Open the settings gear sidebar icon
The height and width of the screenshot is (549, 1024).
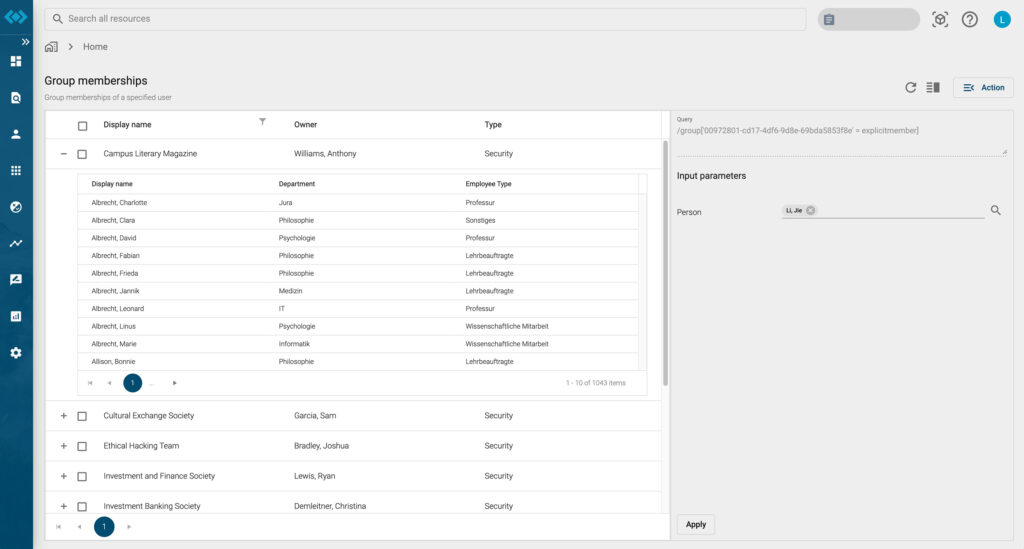pos(16,353)
